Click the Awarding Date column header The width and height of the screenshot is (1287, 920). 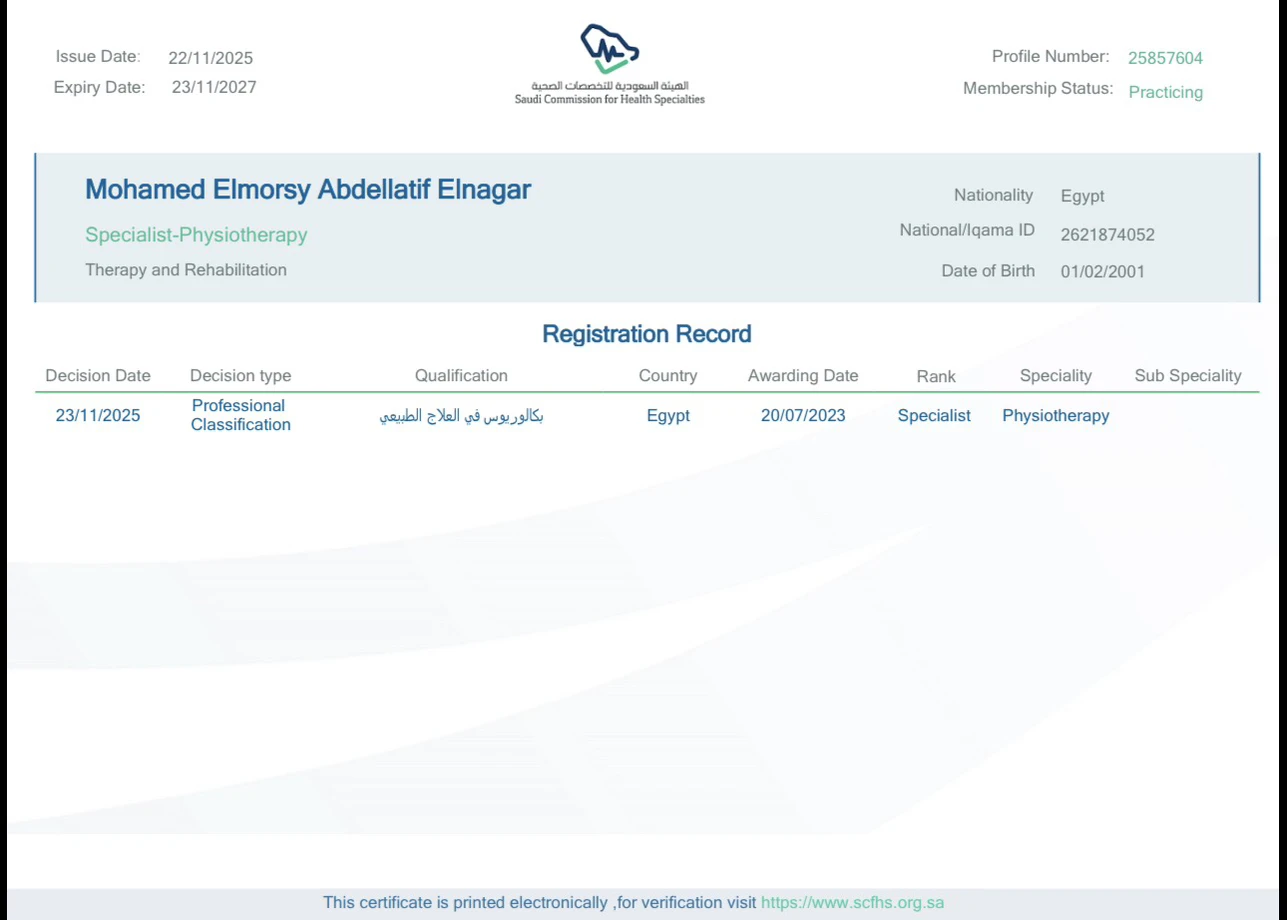click(802, 376)
